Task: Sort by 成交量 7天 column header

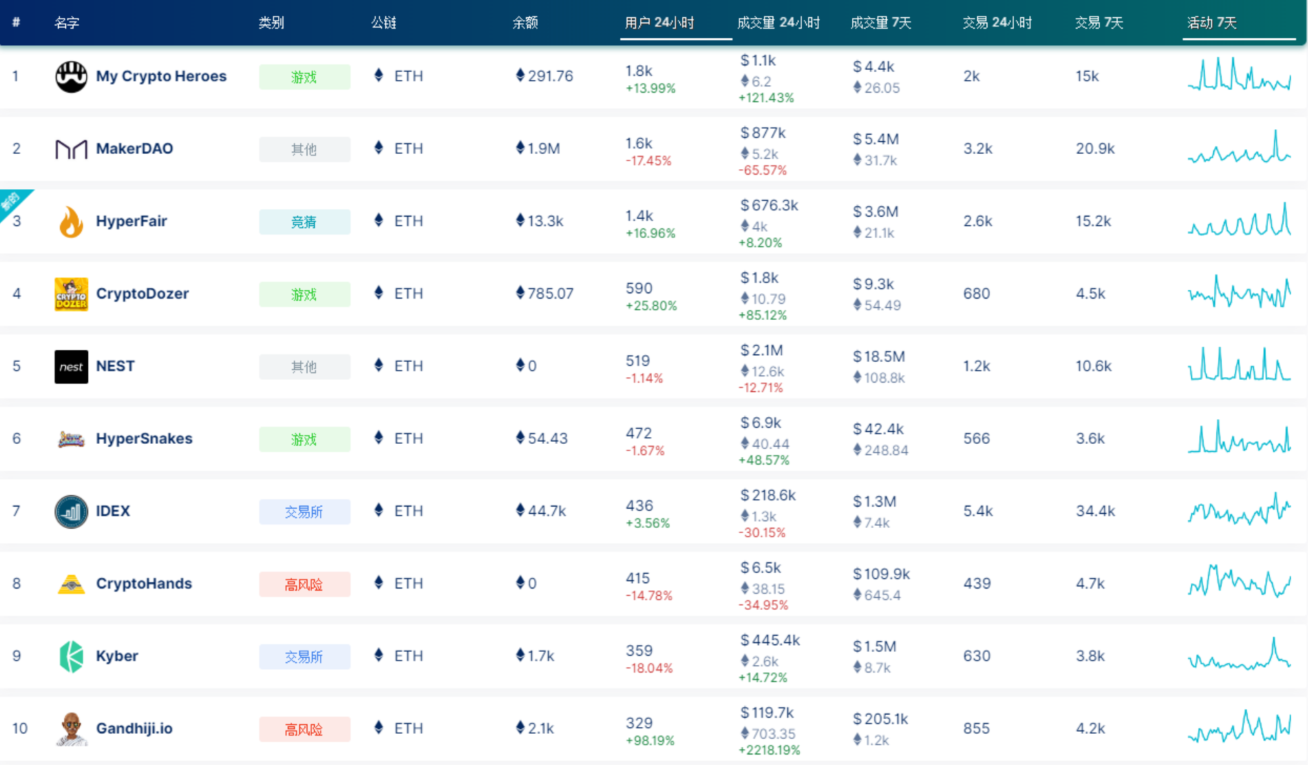Action: pyautogui.click(x=881, y=22)
